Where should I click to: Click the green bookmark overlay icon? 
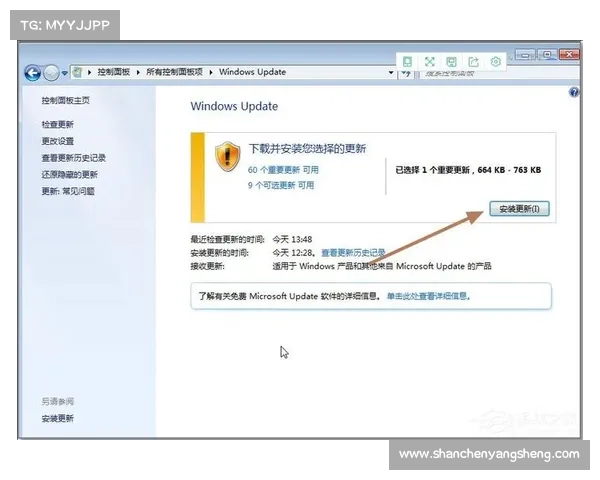(408, 62)
